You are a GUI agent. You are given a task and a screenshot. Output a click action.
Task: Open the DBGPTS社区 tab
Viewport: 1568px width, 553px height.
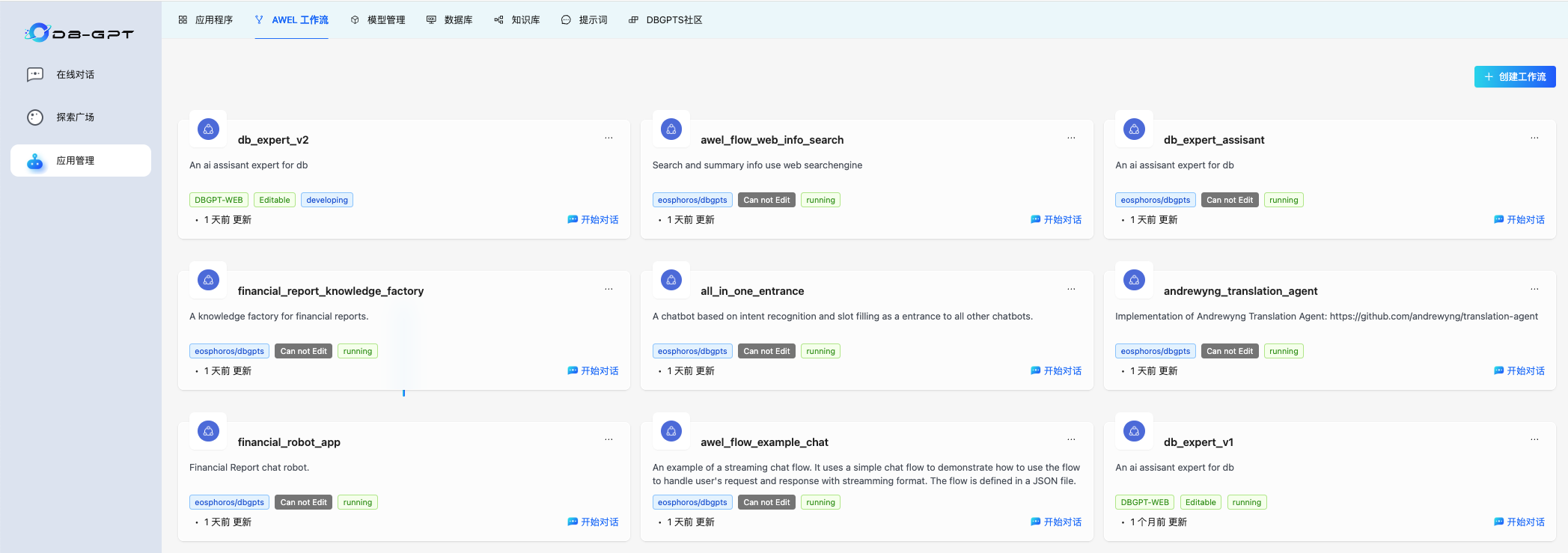(665, 20)
